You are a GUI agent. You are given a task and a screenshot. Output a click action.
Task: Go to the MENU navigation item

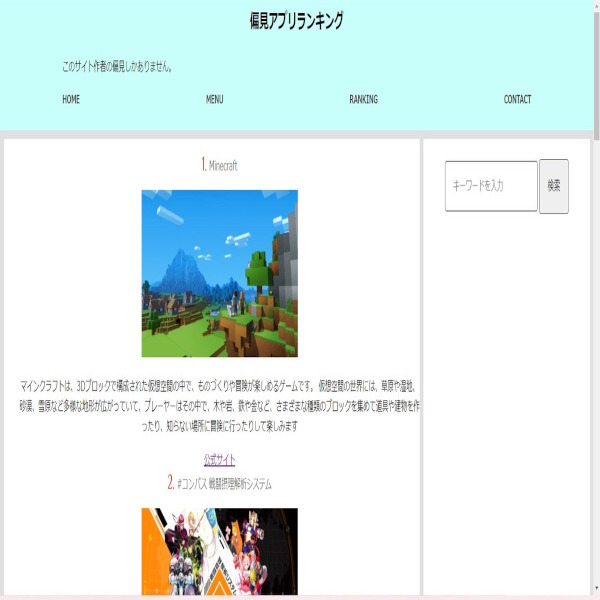[214, 100]
